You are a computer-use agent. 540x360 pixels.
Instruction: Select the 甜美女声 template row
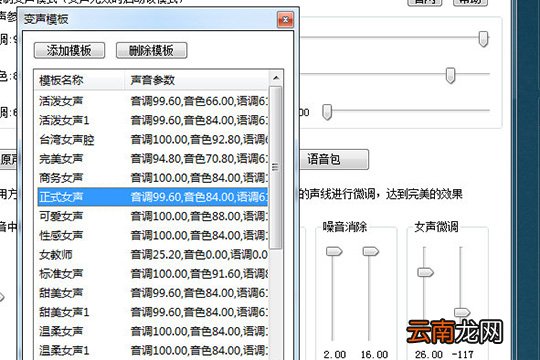152,293
